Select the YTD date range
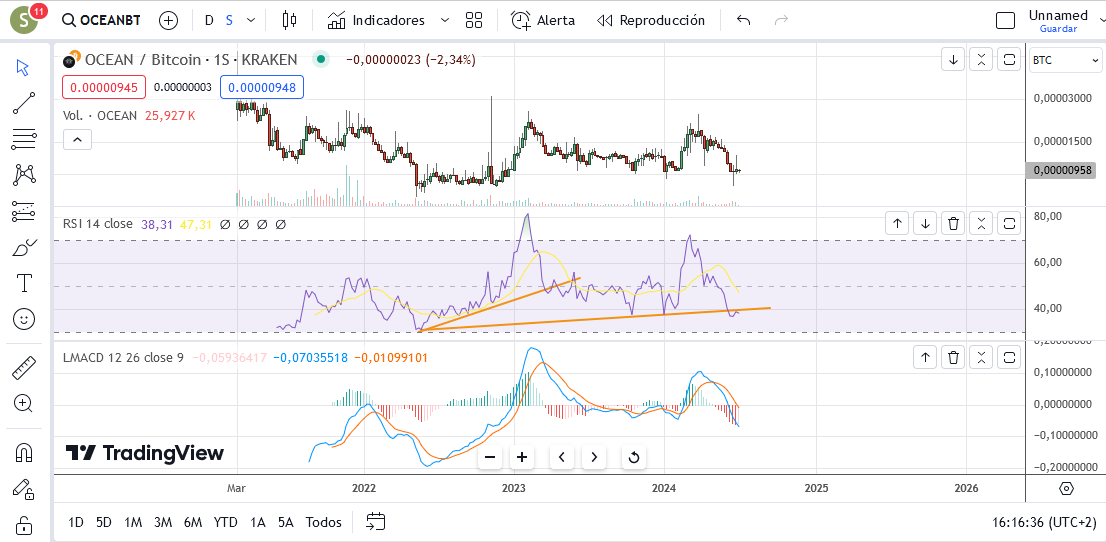Viewport: 1106px width, 542px height. coord(226,522)
